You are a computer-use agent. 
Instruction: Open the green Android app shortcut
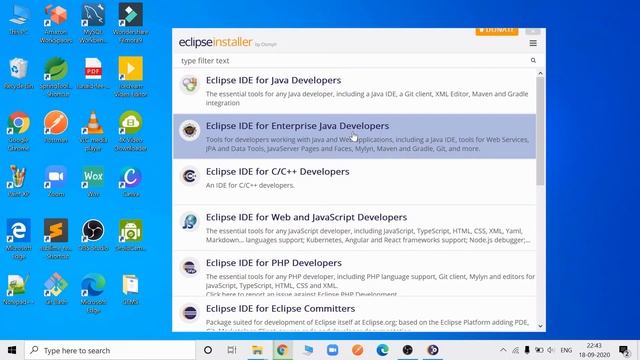click(131, 235)
